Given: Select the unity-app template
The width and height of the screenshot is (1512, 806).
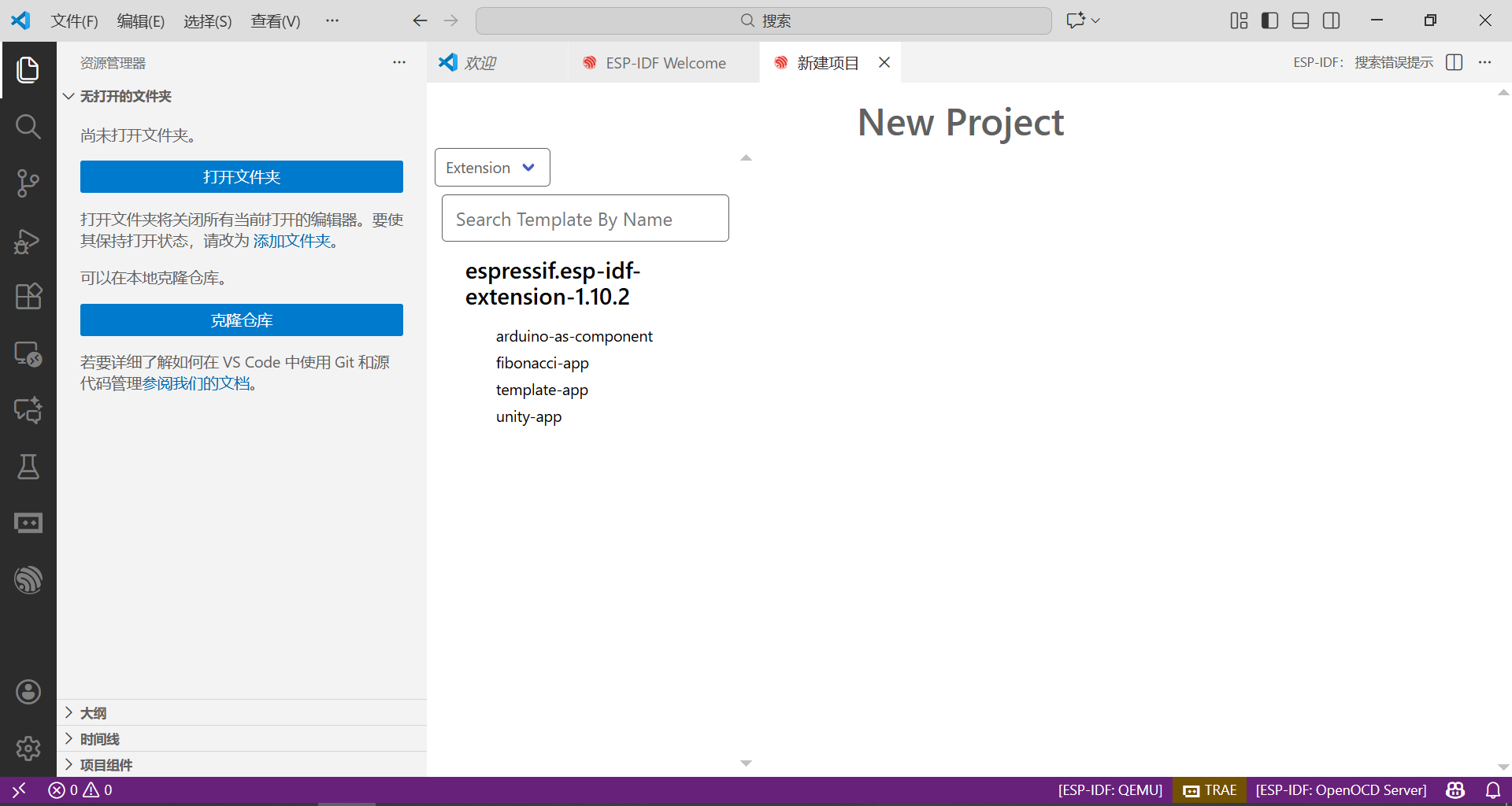Looking at the screenshot, I should click(528, 416).
